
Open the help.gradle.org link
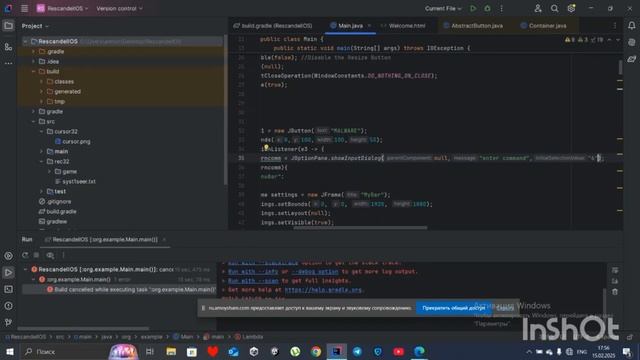pos(323,290)
